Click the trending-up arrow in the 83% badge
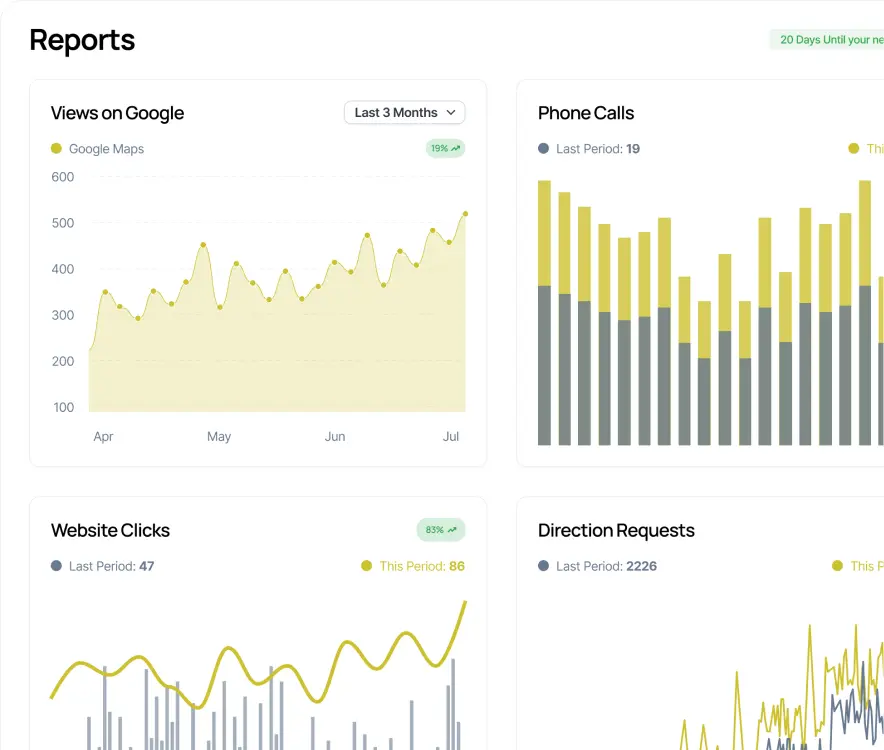This screenshot has height=750, width=884. tap(452, 530)
